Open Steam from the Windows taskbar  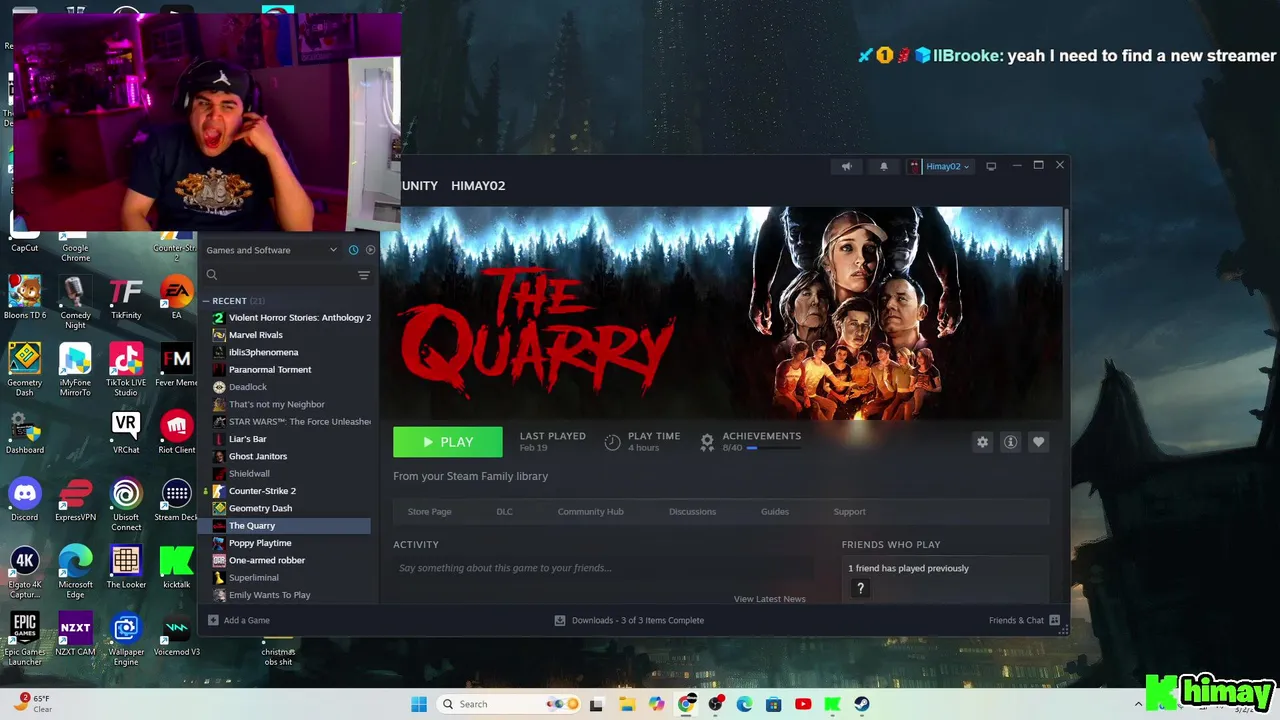(861, 704)
